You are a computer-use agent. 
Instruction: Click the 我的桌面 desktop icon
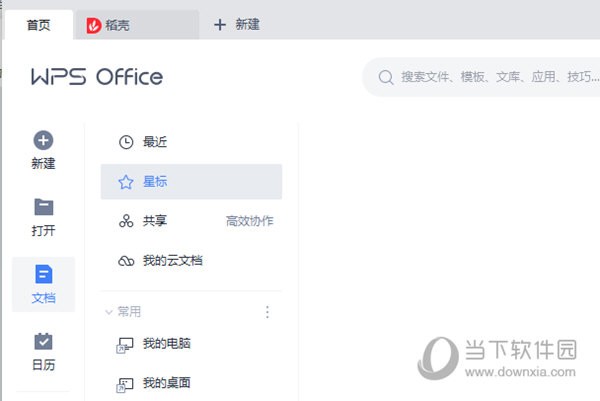click(x=125, y=385)
